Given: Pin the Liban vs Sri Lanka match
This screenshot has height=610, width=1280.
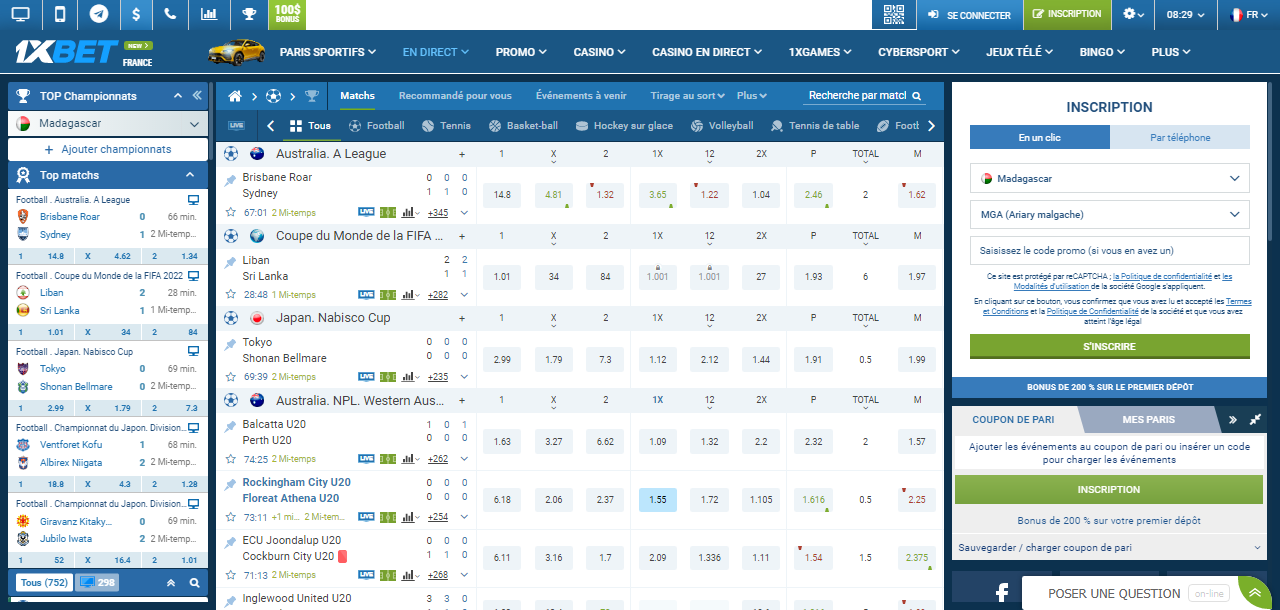Looking at the screenshot, I should click(x=231, y=262).
